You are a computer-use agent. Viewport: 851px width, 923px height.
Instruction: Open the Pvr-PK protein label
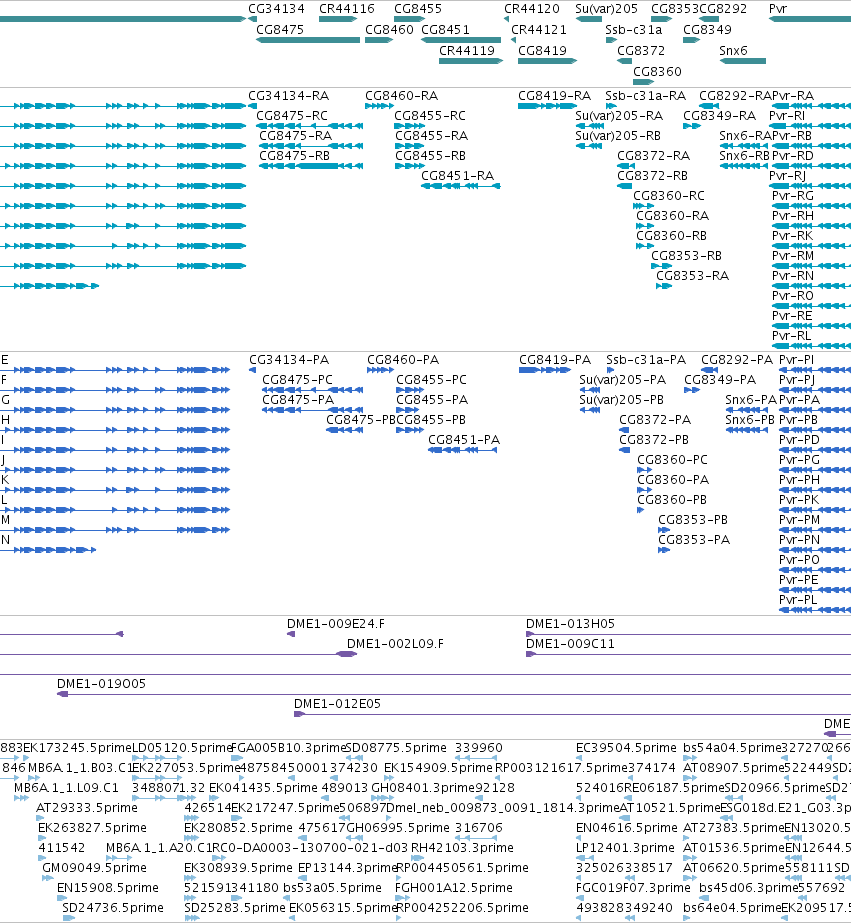click(799, 500)
